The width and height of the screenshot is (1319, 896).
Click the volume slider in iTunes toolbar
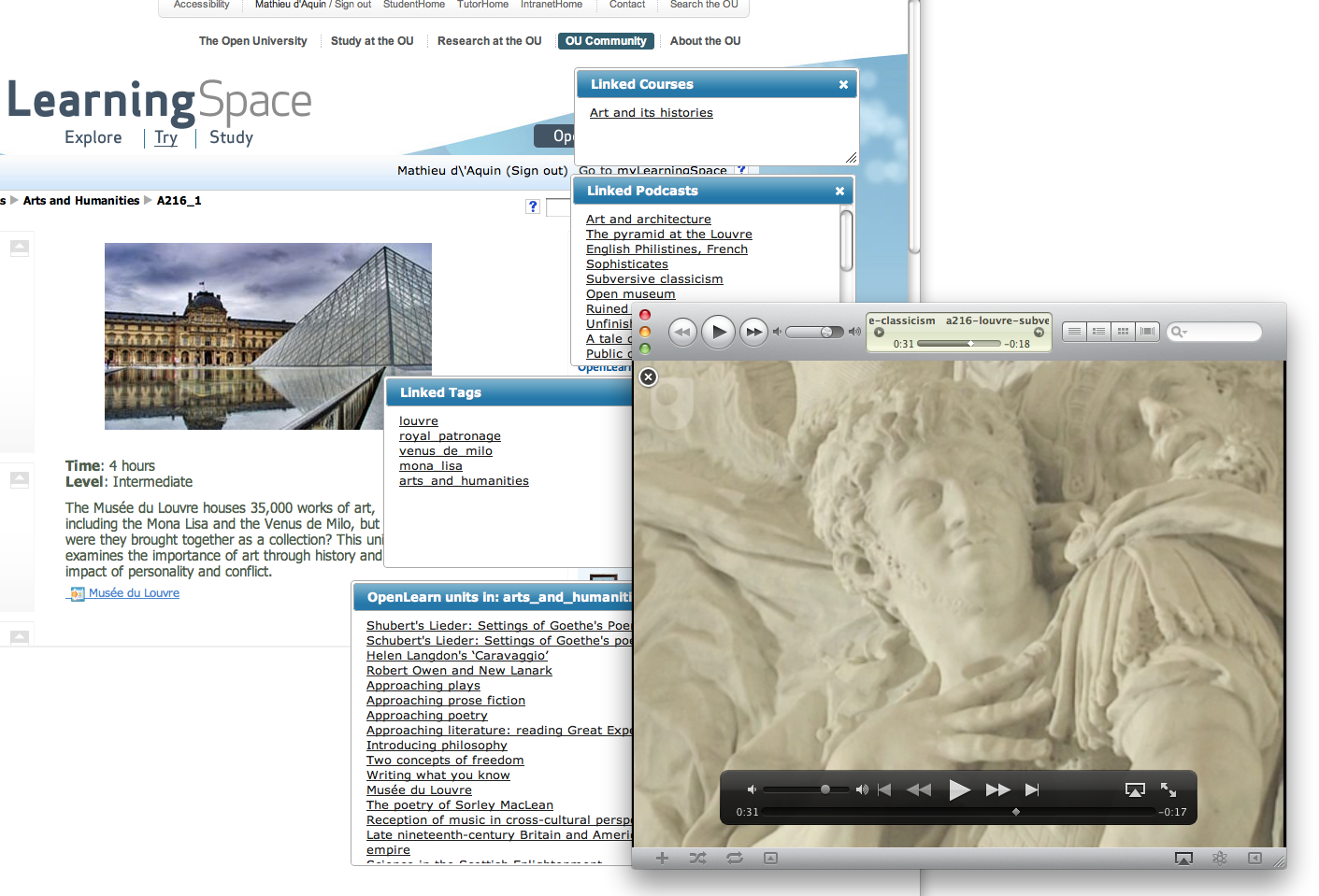coord(814,332)
